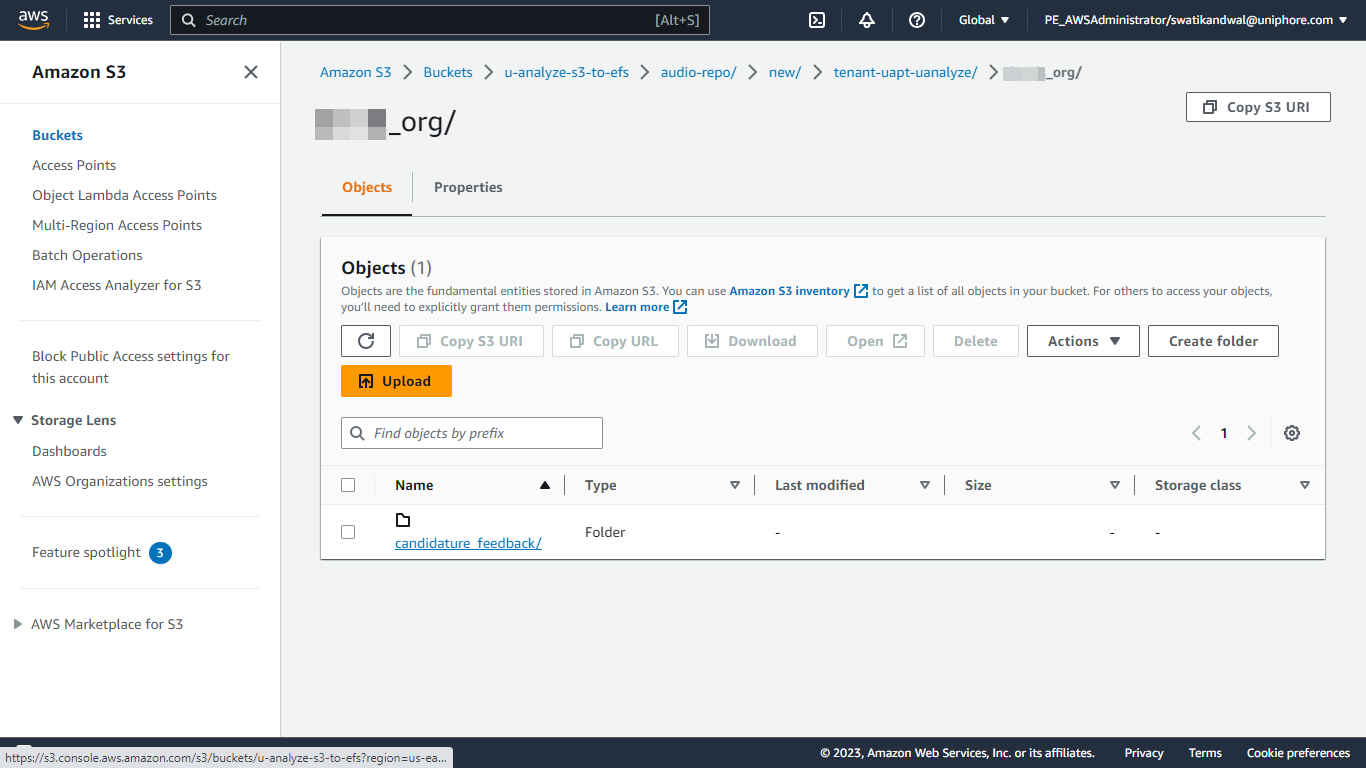Focus the Find objects by prefix field
The image size is (1366, 768).
[472, 433]
